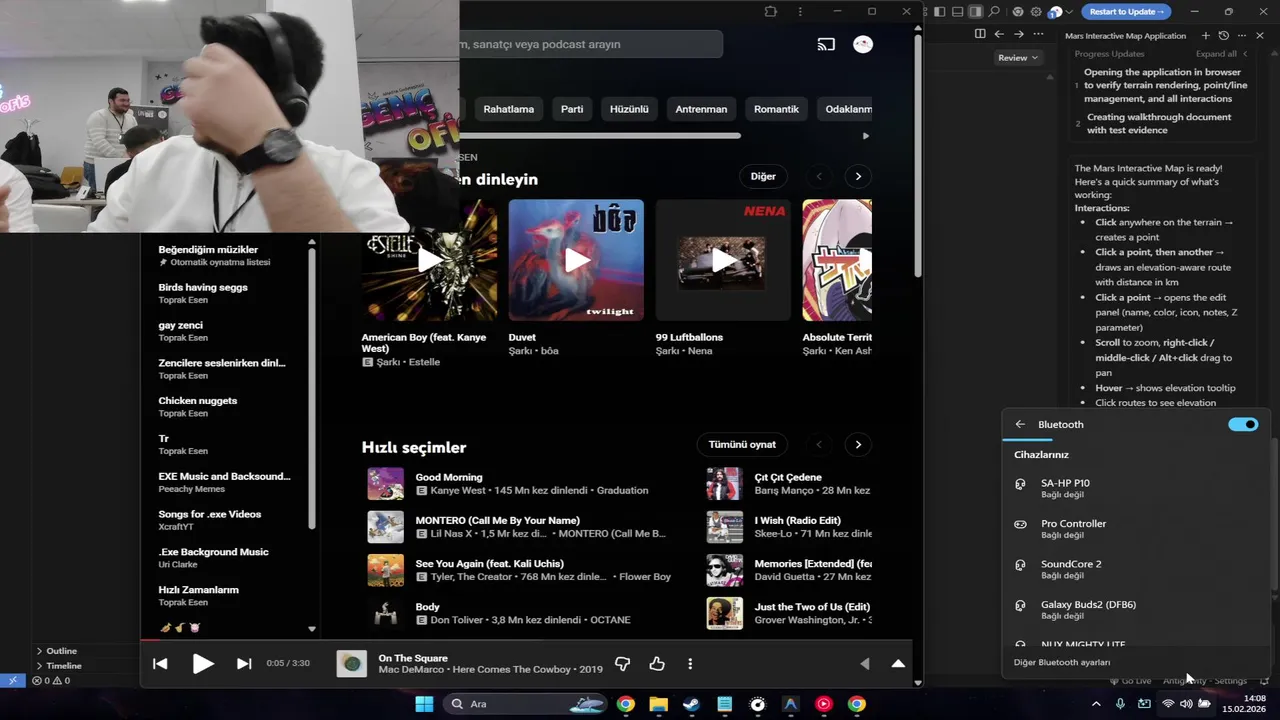Open profile dropdown chevron in Antigravity title bar
Image resolution: width=1280 pixels, height=720 pixels.
coord(1069,12)
